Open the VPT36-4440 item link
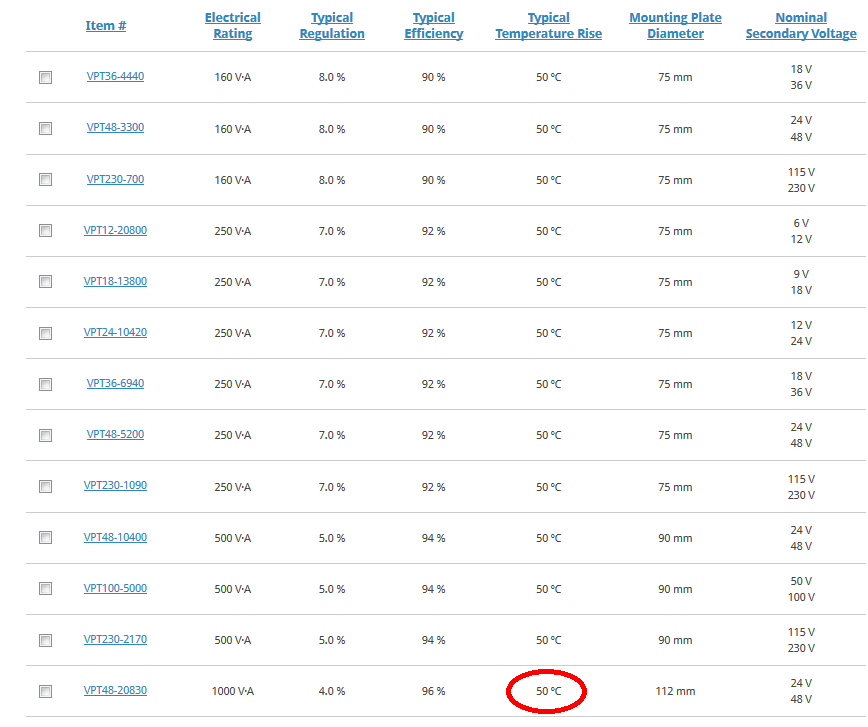Image resolution: width=868 pixels, height=727 pixels. pos(115,76)
